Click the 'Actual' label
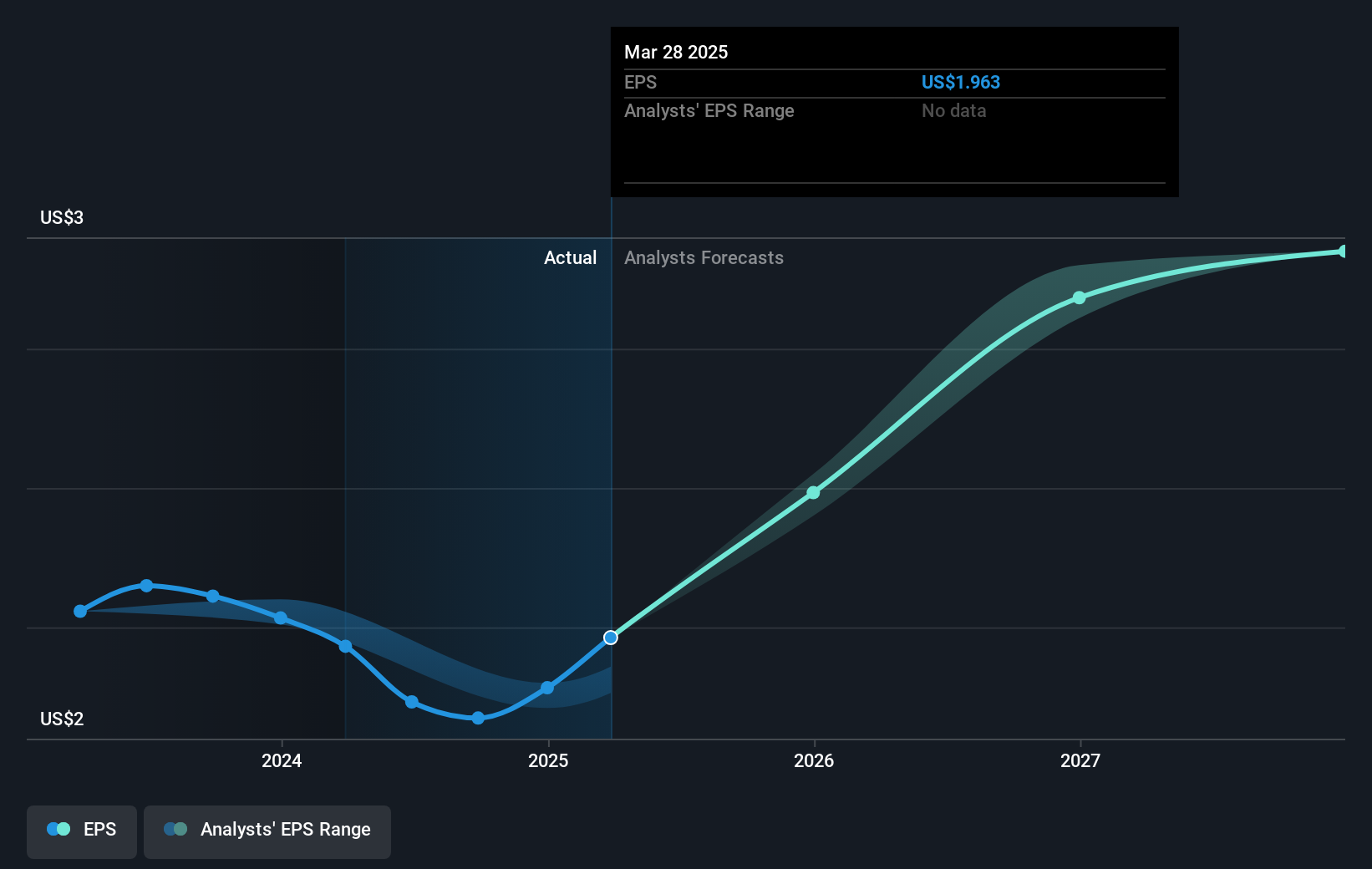The height and width of the screenshot is (869, 1372). (571, 258)
